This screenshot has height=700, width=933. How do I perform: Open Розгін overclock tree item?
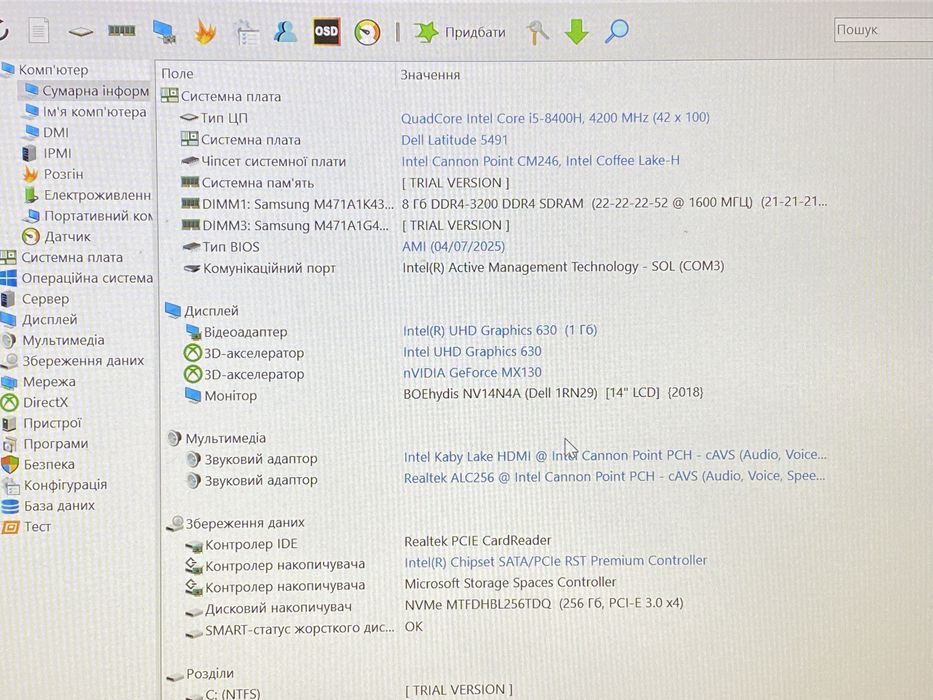point(53,174)
